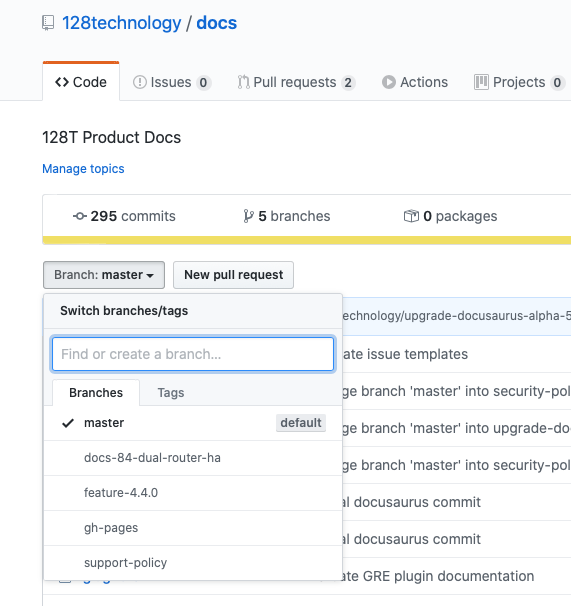
Task: View the 5 branches list
Action: coord(287,216)
